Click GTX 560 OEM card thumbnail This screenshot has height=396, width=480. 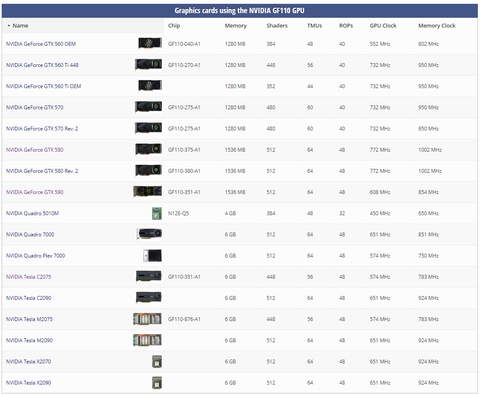pos(150,43)
